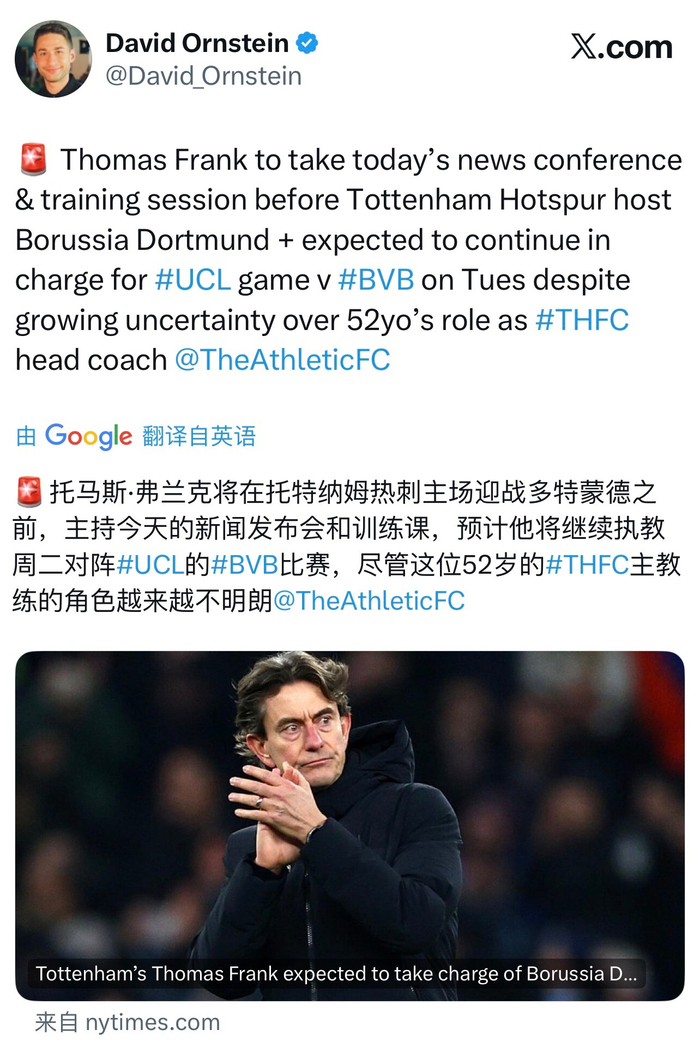Open the @David_Ornstein handle
Viewport: 700px width, 1052px height.
[x=203, y=76]
